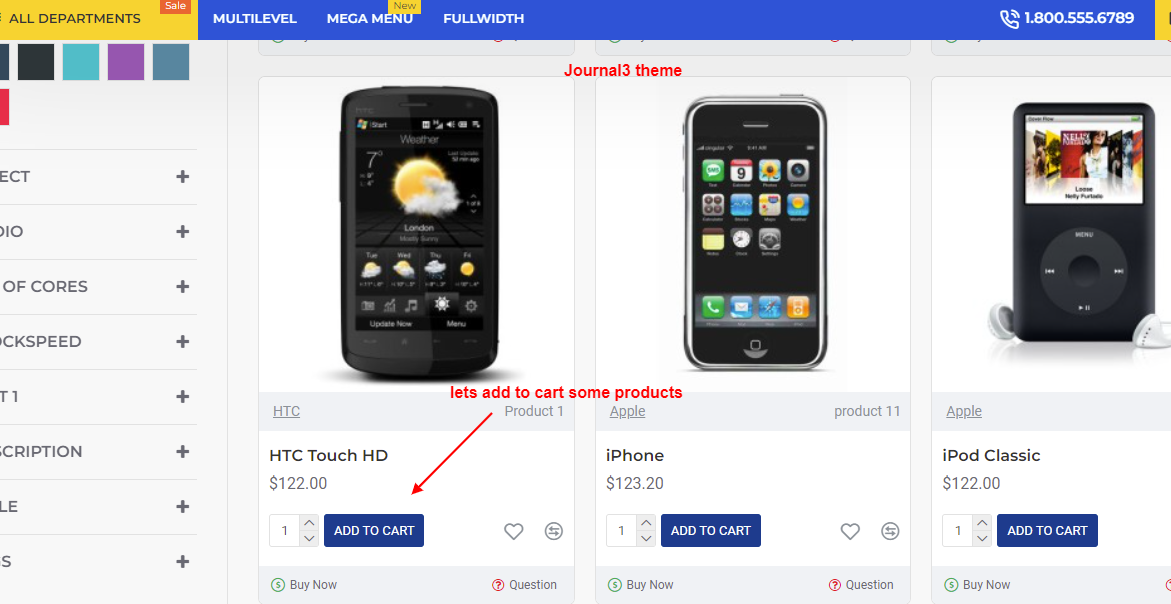Decrease iPhone quantity with down arrow
1171x604 pixels.
click(x=646, y=538)
